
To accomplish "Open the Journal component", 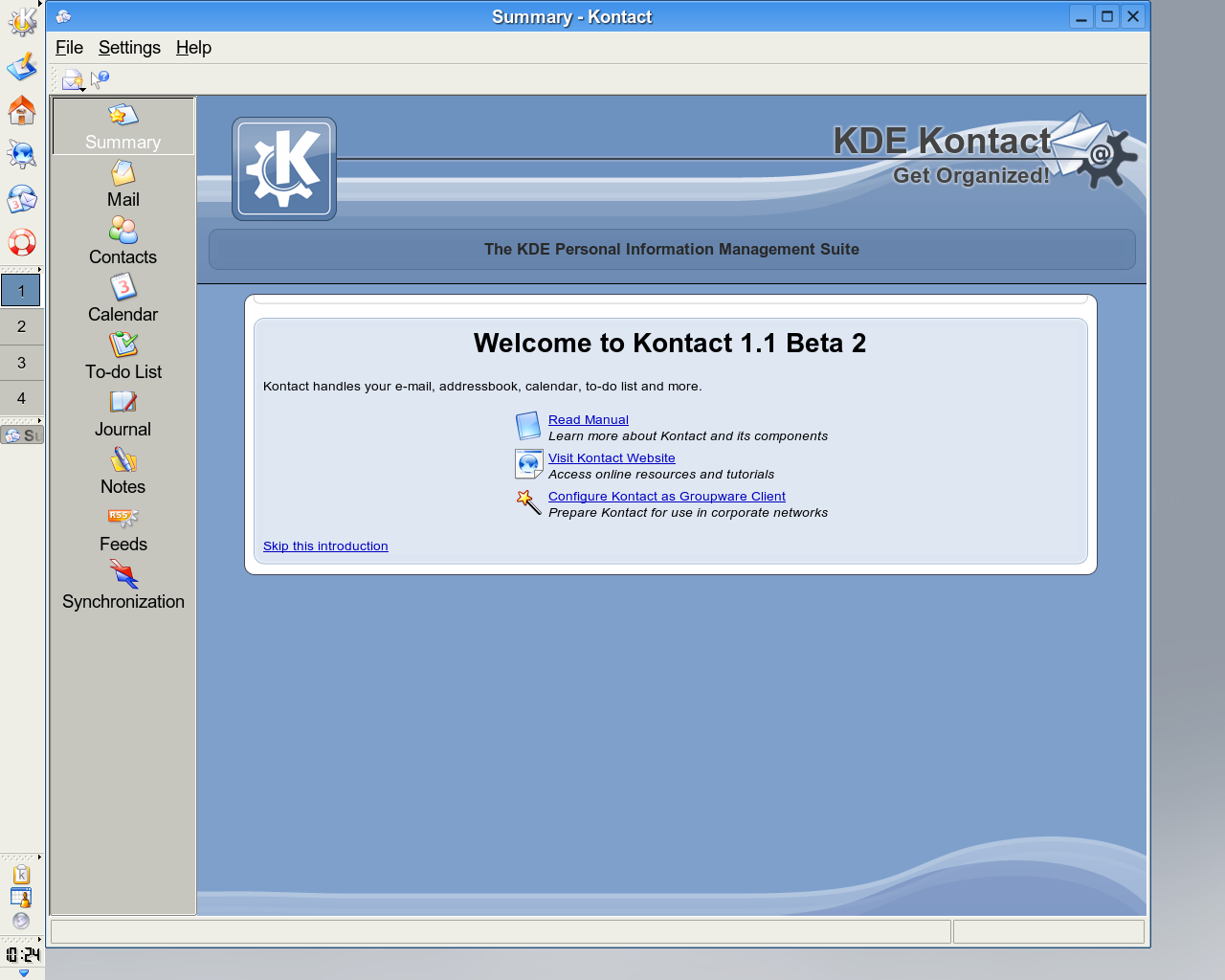I will click(x=123, y=413).
